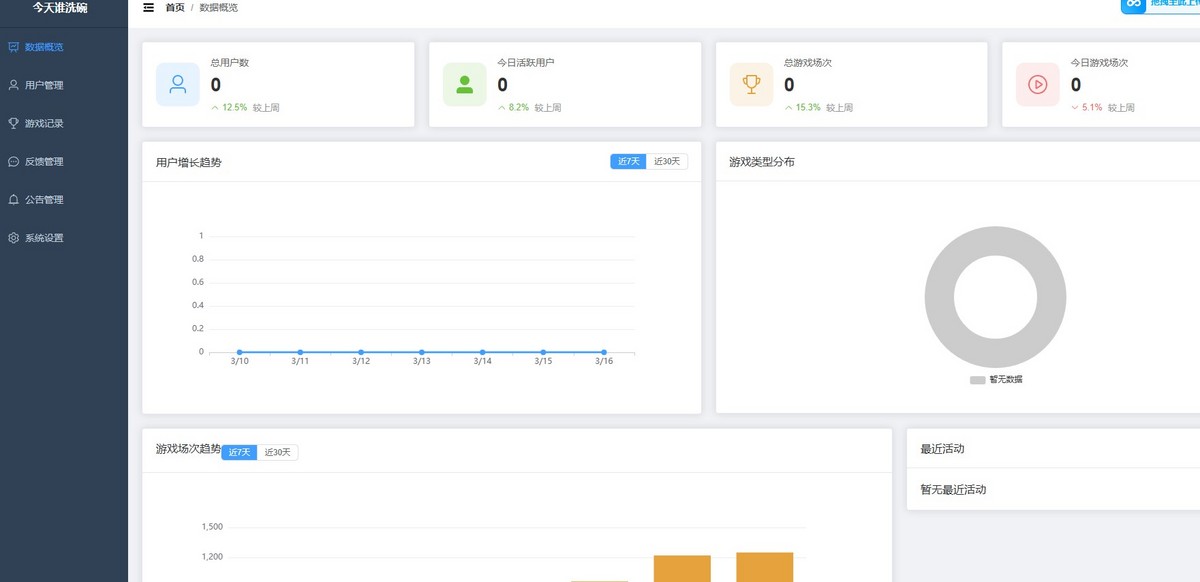Screen dimensions: 1200x582
Task: Click the 3/16 data point on the line chart
Action: 604,352
